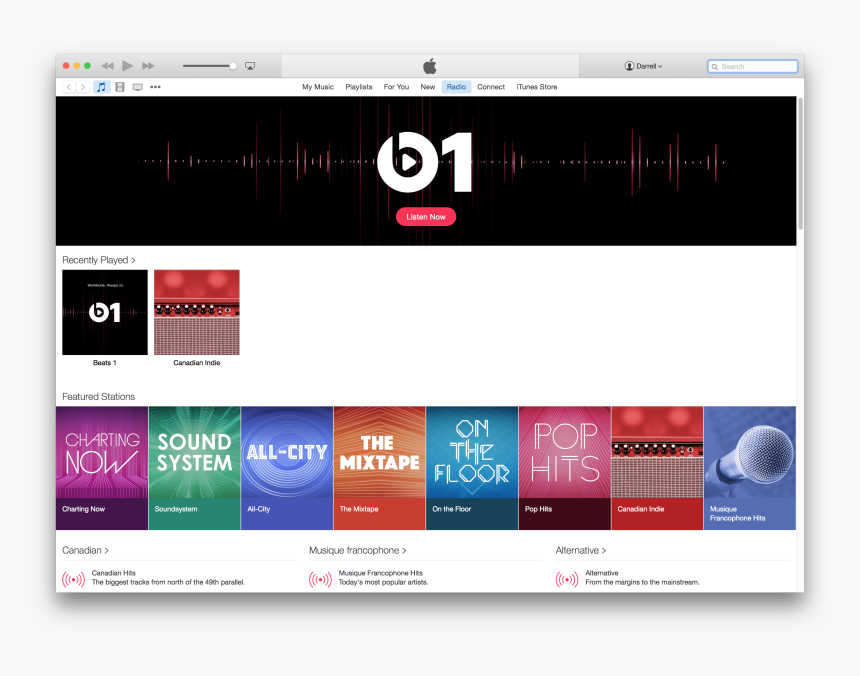
Task: Select the Radio tab
Action: click(x=456, y=87)
